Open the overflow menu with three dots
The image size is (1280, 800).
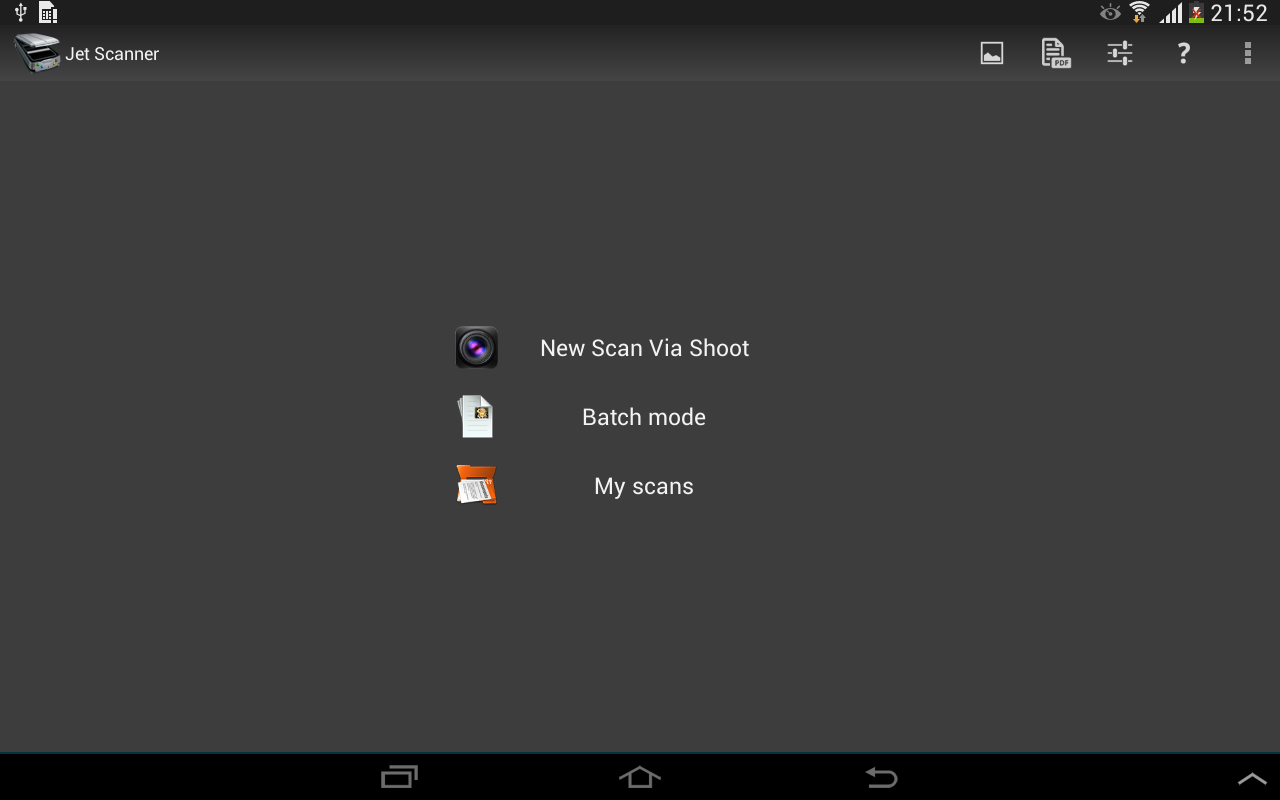pos(1248,53)
